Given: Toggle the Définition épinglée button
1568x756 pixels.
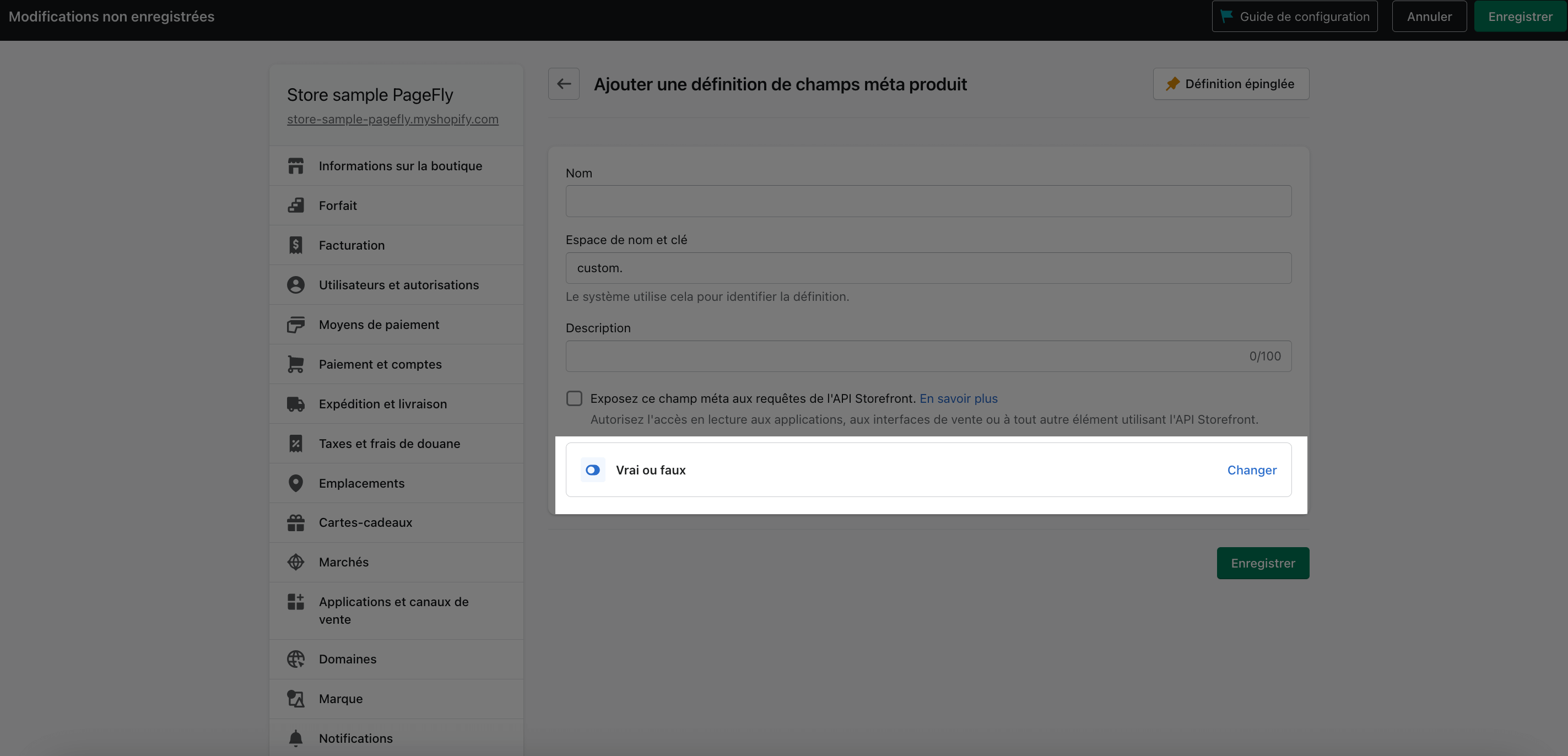Looking at the screenshot, I should [x=1231, y=83].
